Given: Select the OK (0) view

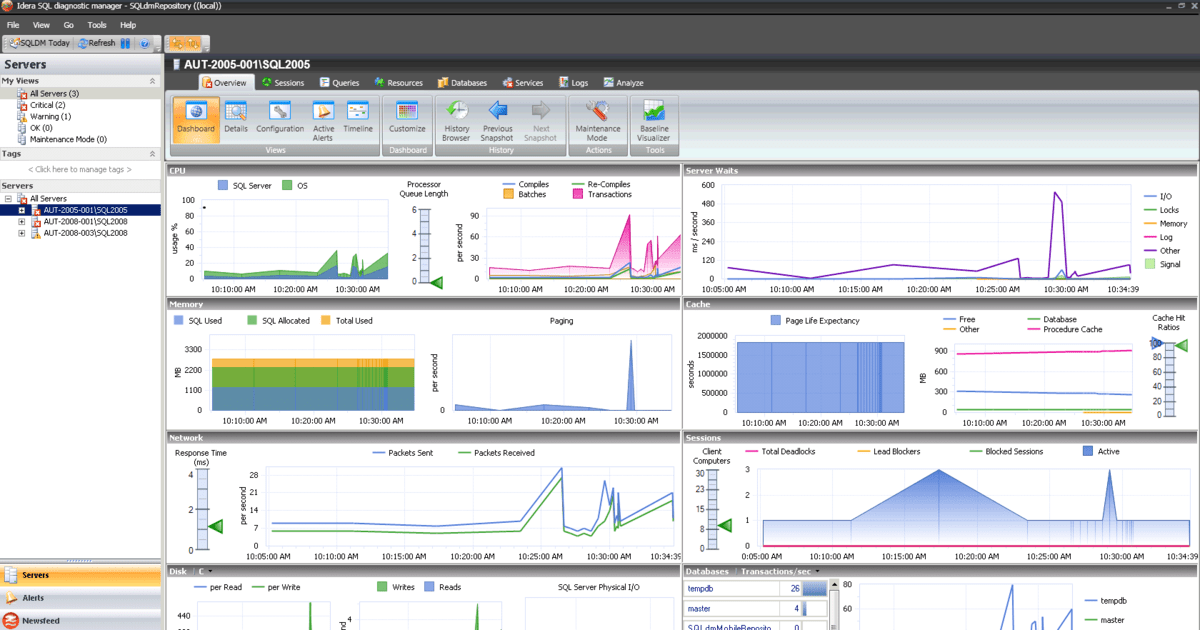Looking at the screenshot, I should tap(34, 128).
